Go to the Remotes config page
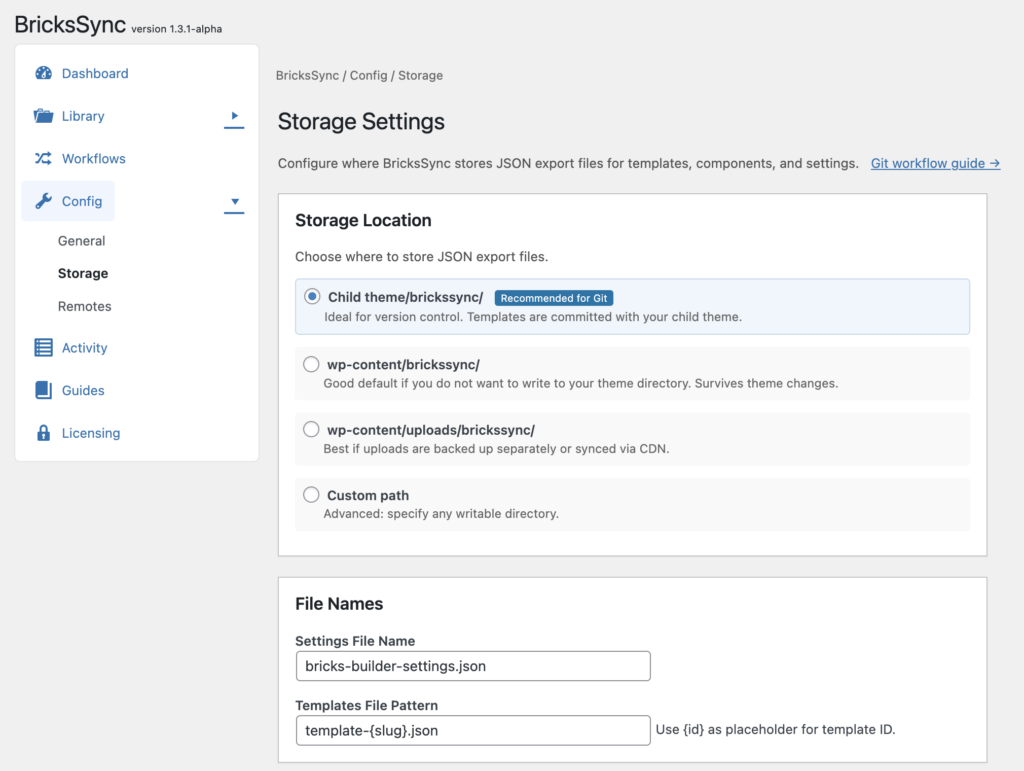1024x771 pixels. [85, 306]
